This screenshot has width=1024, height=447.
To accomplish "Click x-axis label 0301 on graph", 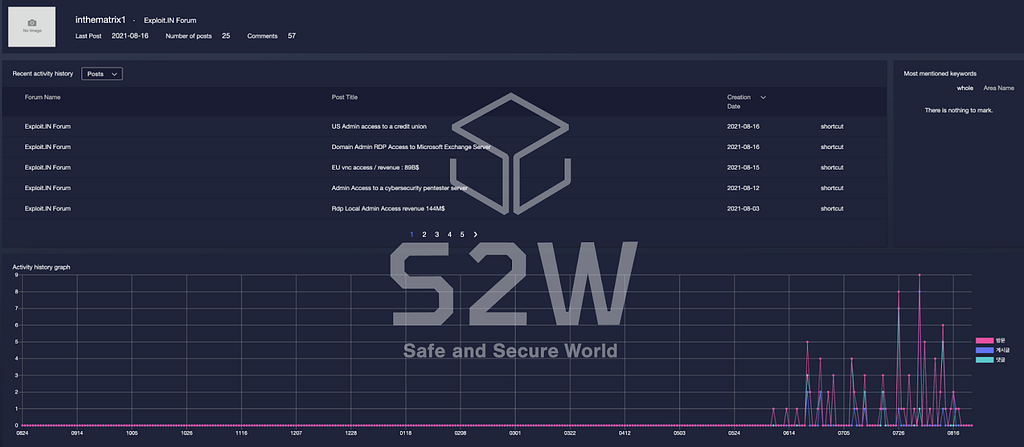I will coord(515,433).
